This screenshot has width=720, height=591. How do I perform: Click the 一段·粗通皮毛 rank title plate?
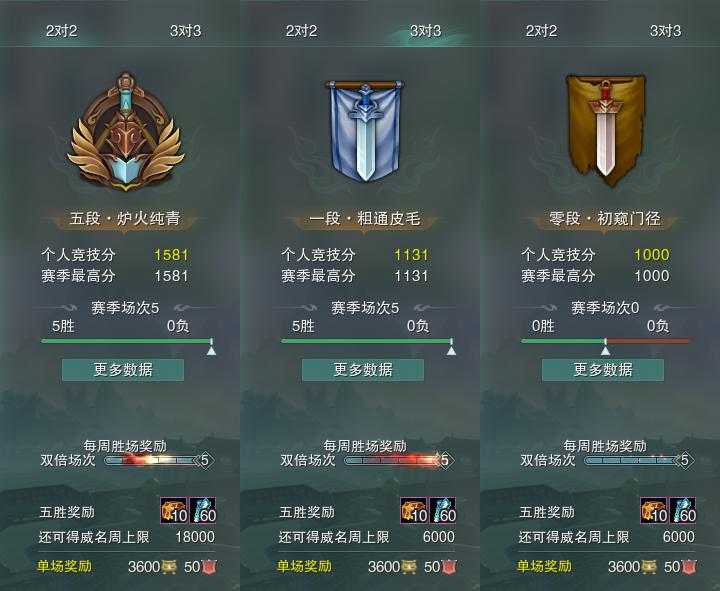(365, 218)
